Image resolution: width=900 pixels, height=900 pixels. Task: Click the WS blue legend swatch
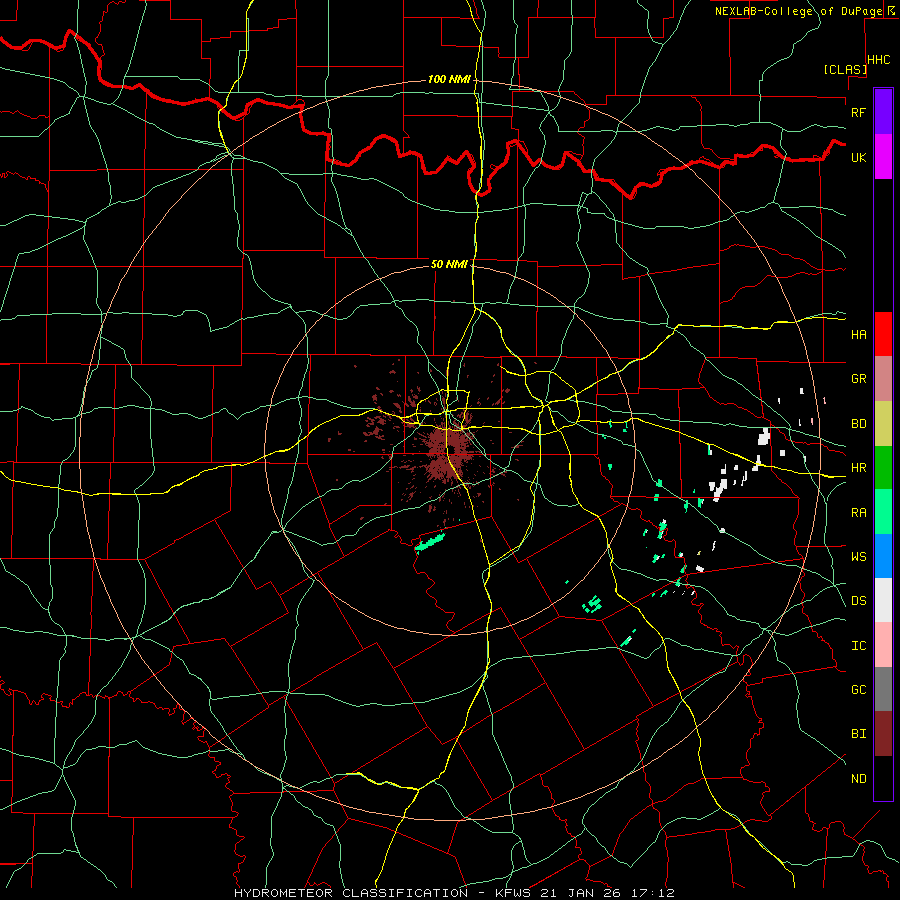[883, 556]
